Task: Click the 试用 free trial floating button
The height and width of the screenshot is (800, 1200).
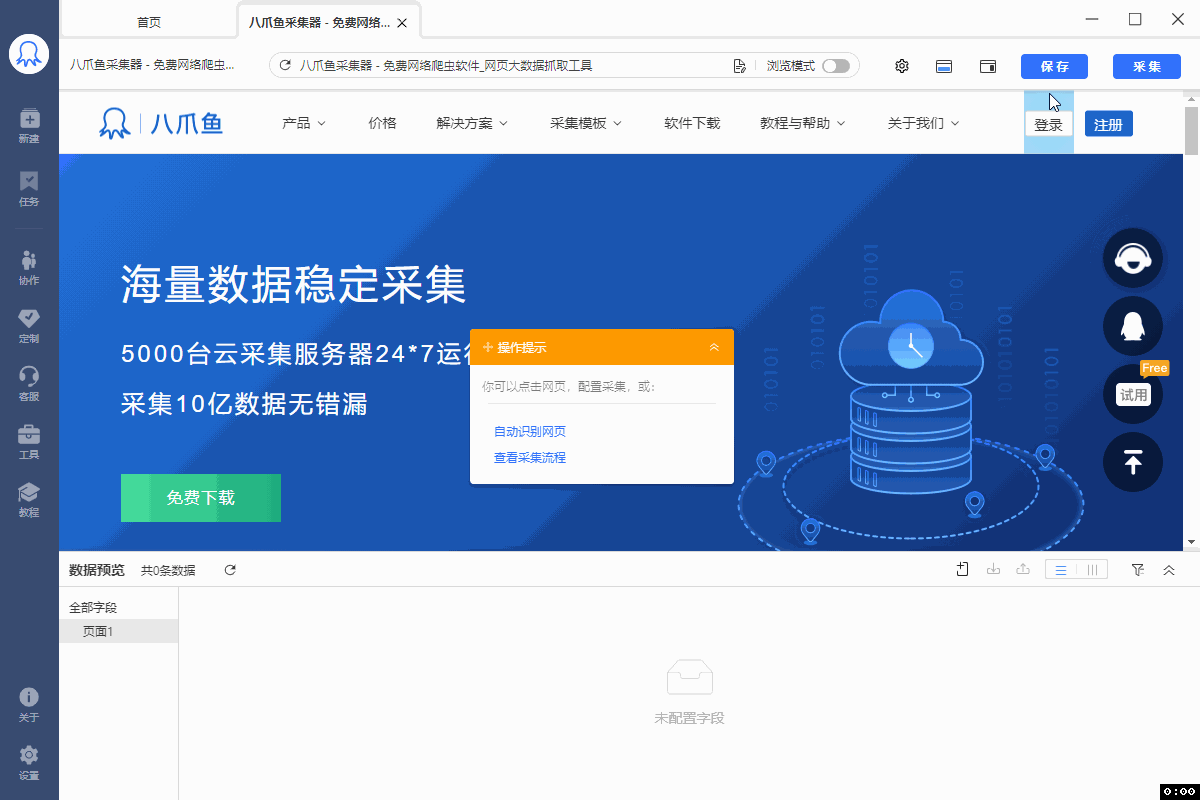Action: [x=1133, y=394]
